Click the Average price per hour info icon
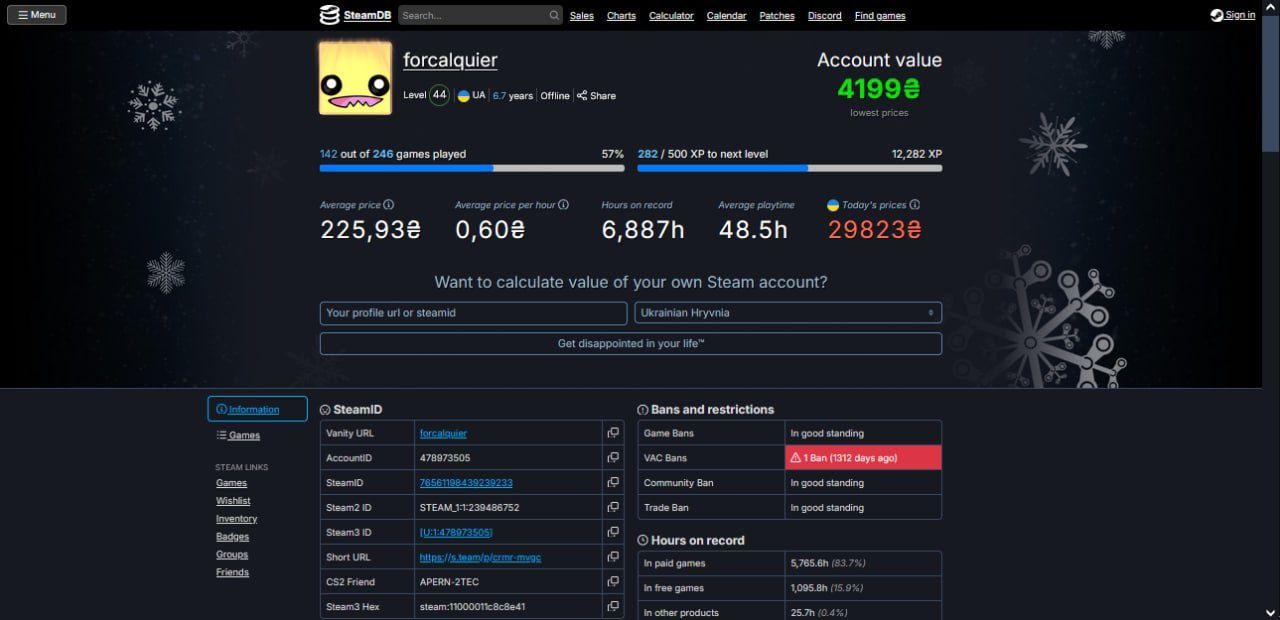 pyautogui.click(x=563, y=205)
